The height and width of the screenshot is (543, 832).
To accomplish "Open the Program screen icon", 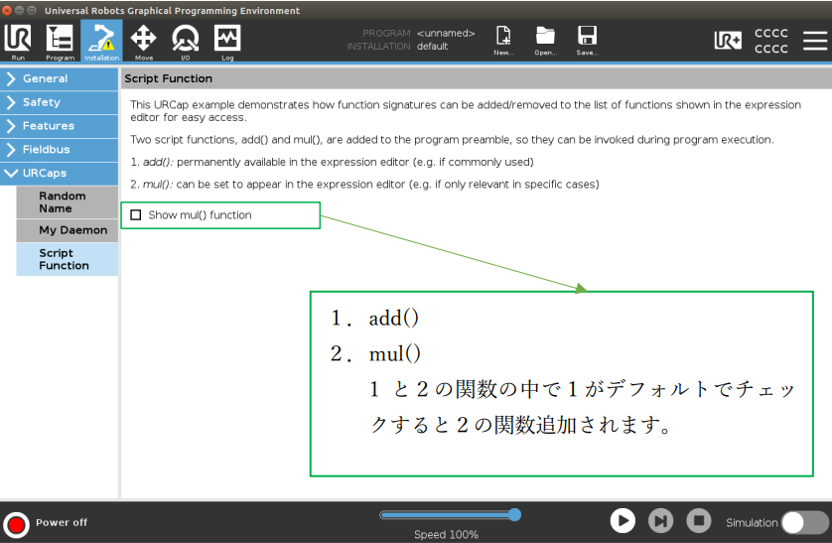I will 59,41.
